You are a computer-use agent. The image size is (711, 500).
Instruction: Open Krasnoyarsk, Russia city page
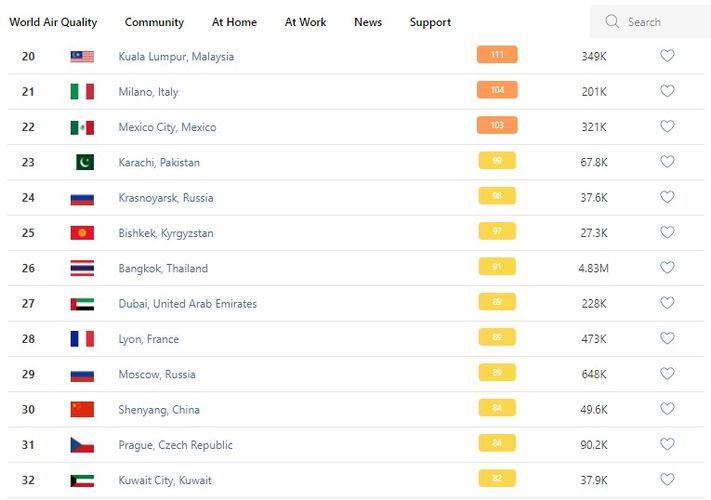click(x=165, y=198)
